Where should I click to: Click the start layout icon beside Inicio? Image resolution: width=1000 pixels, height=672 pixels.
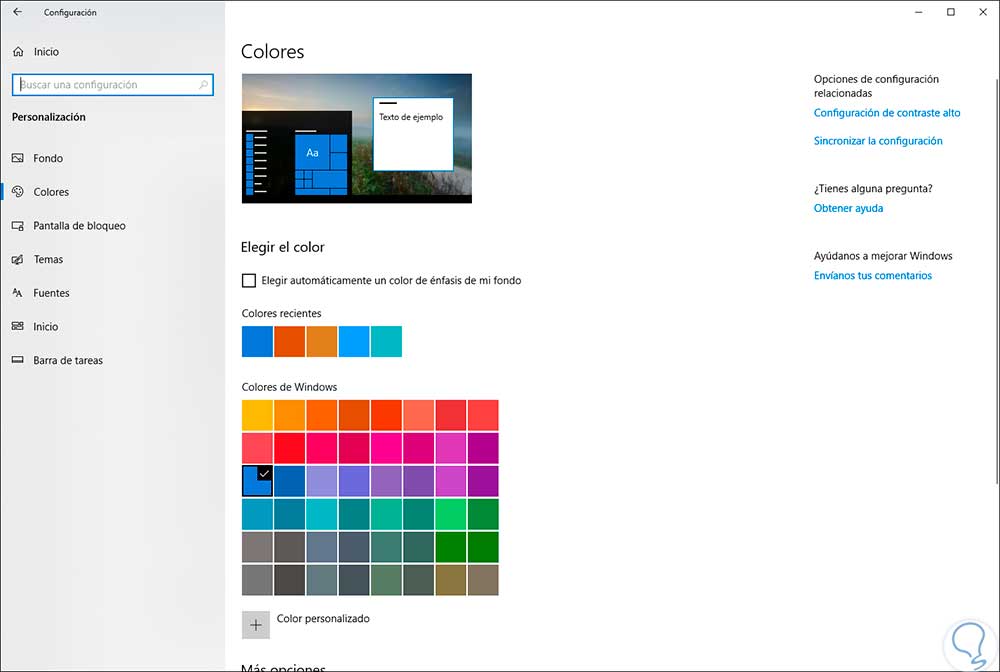18,326
